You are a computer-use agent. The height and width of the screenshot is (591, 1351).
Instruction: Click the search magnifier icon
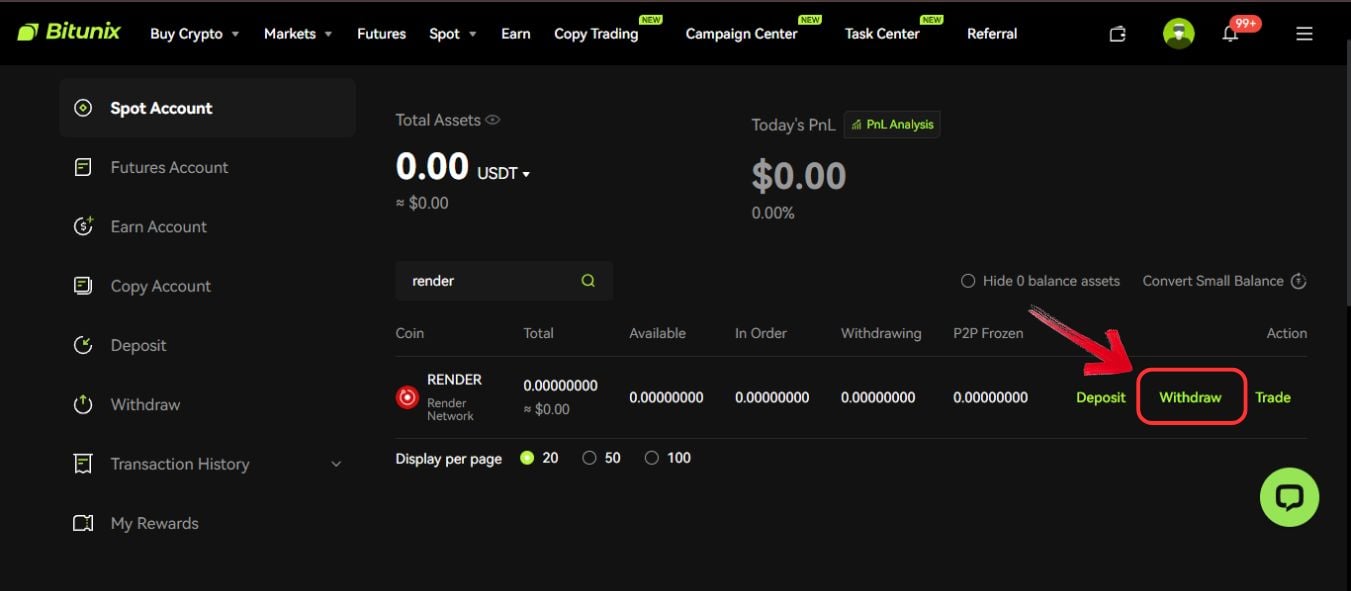coord(588,281)
